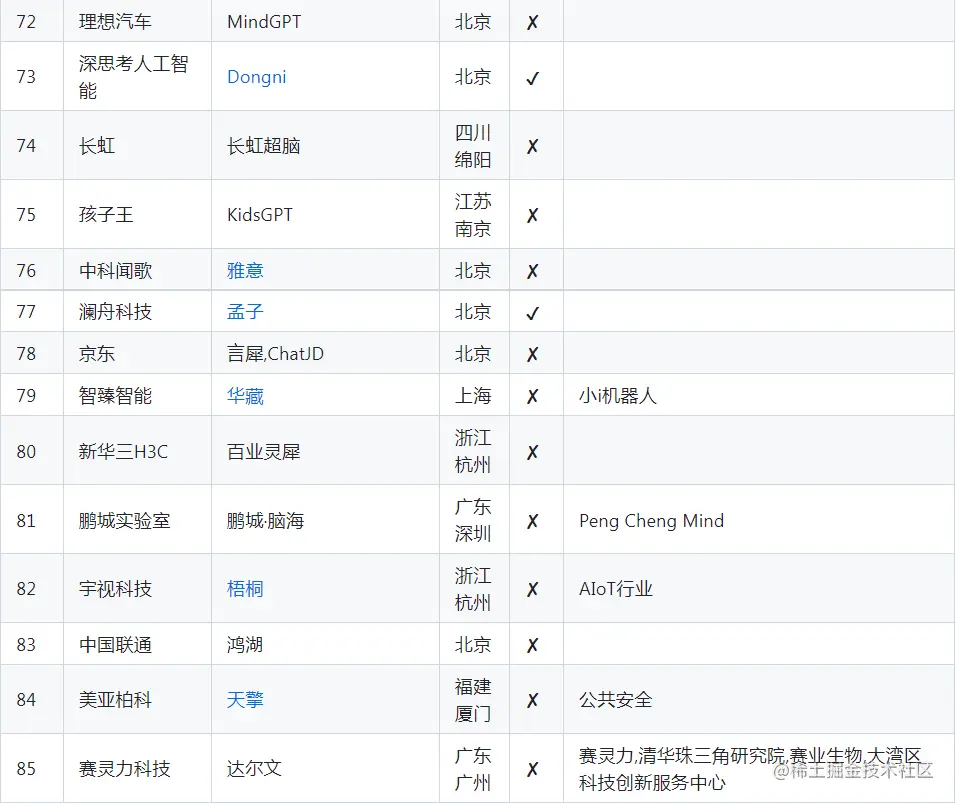Select the 长虹超脑 model cell
This screenshot has height=803, width=956.
265,145
